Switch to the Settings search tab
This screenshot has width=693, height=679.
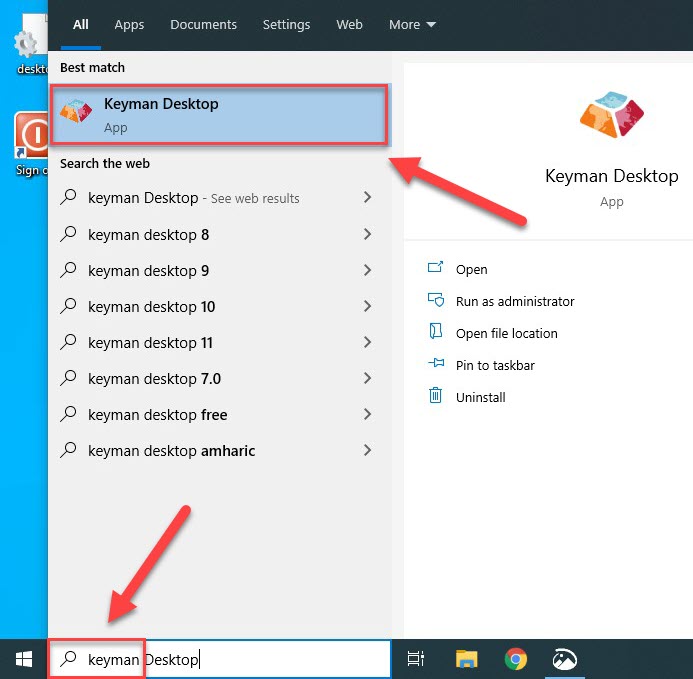[286, 24]
